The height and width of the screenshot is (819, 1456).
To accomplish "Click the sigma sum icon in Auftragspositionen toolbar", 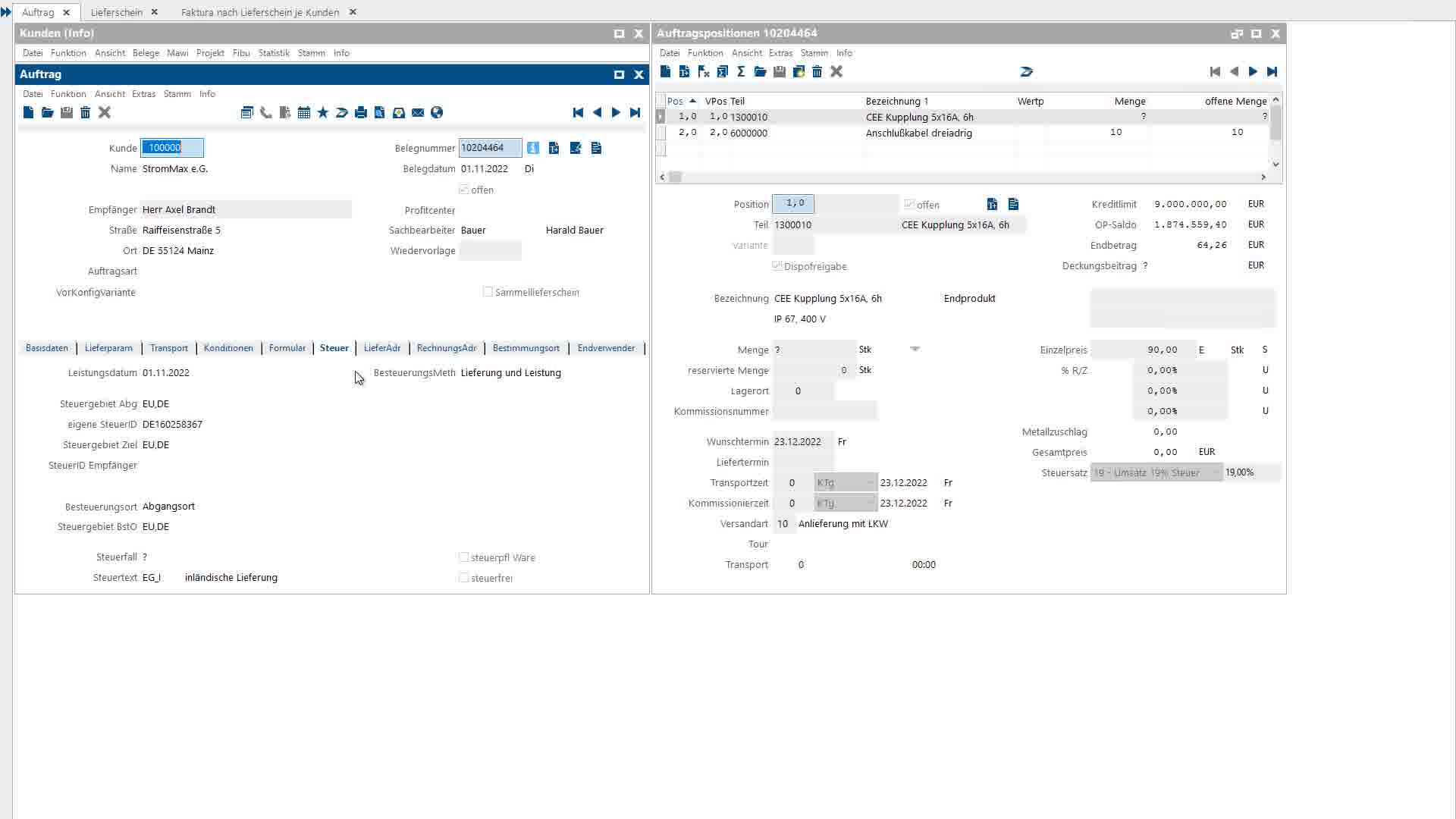I will coord(741,71).
